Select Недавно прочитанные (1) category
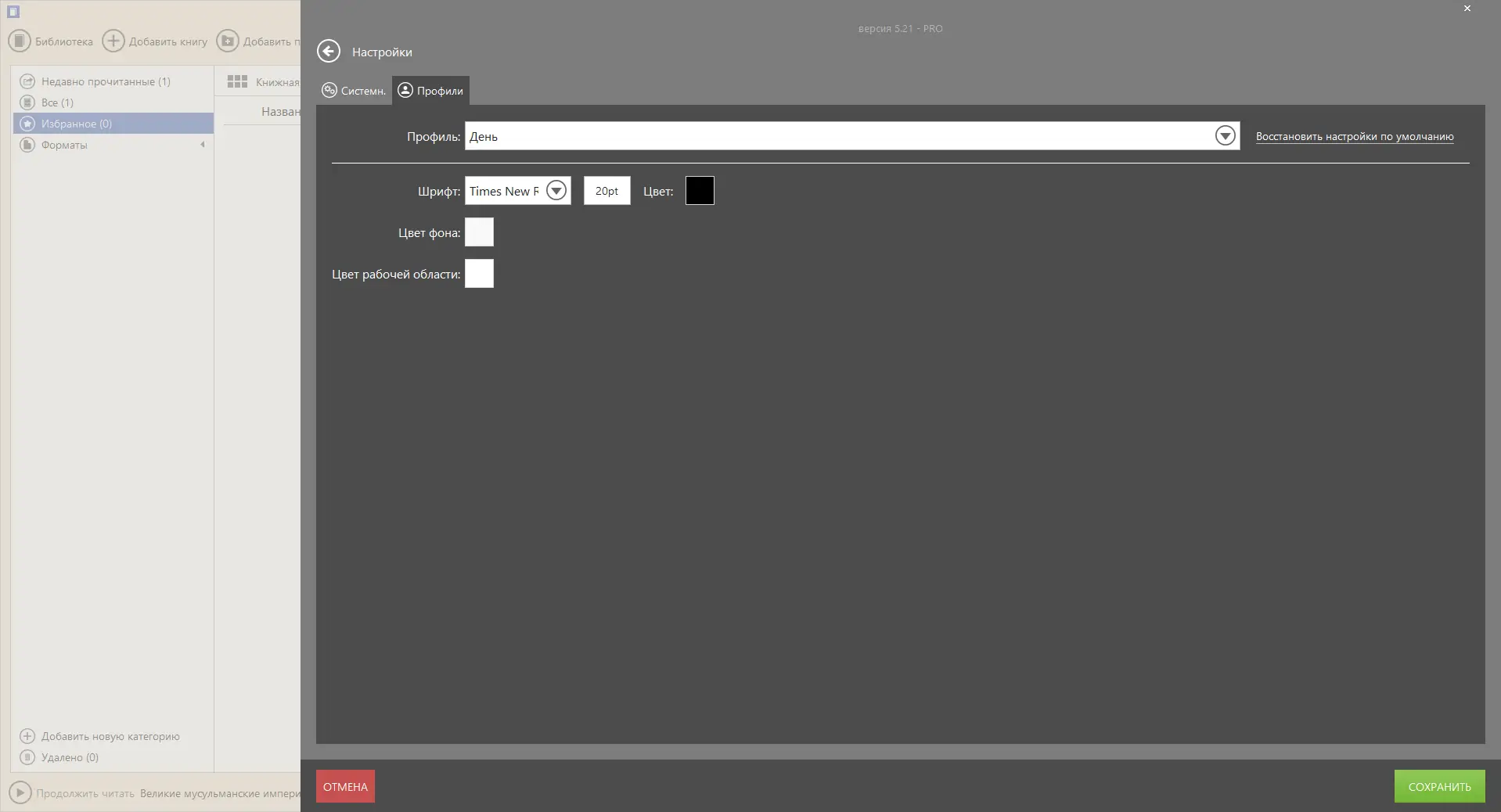The width and height of the screenshot is (1501, 812). [113, 81]
